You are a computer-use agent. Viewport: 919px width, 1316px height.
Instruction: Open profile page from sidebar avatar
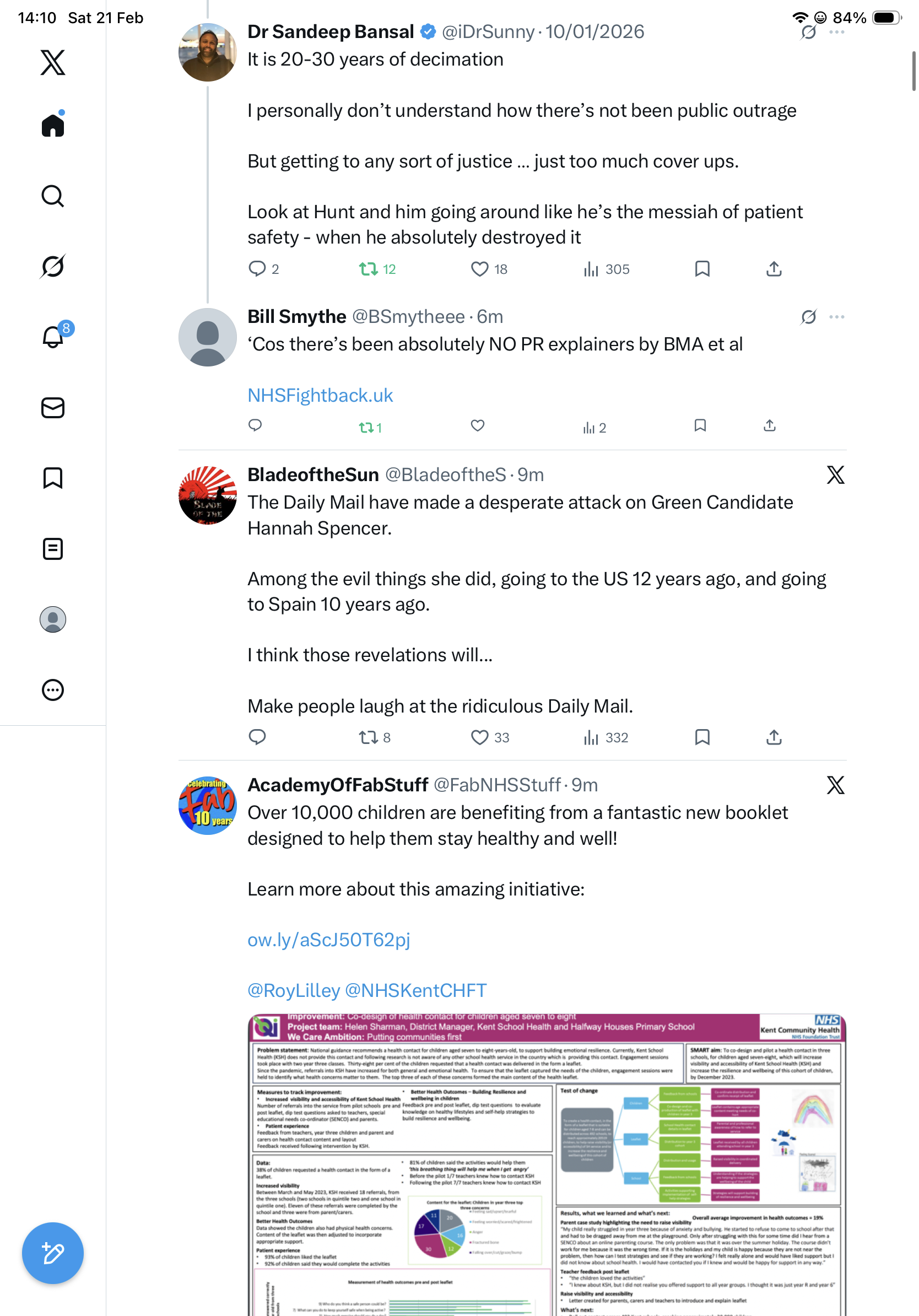[53, 619]
